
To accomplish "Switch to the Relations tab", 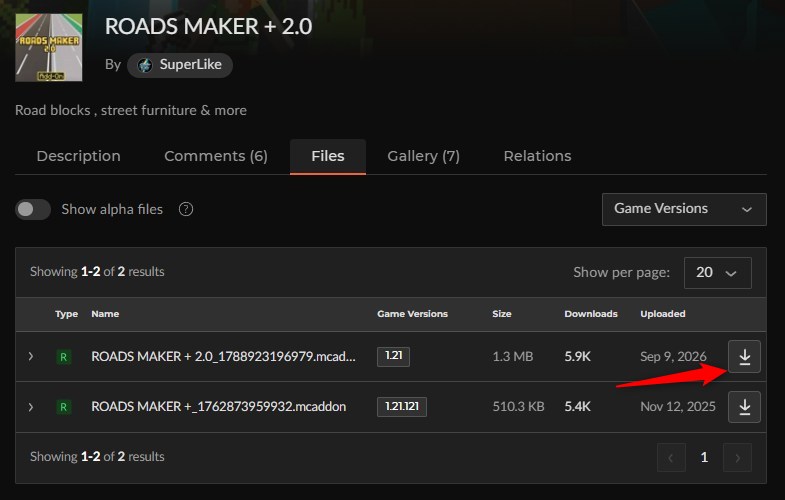I will coord(537,156).
